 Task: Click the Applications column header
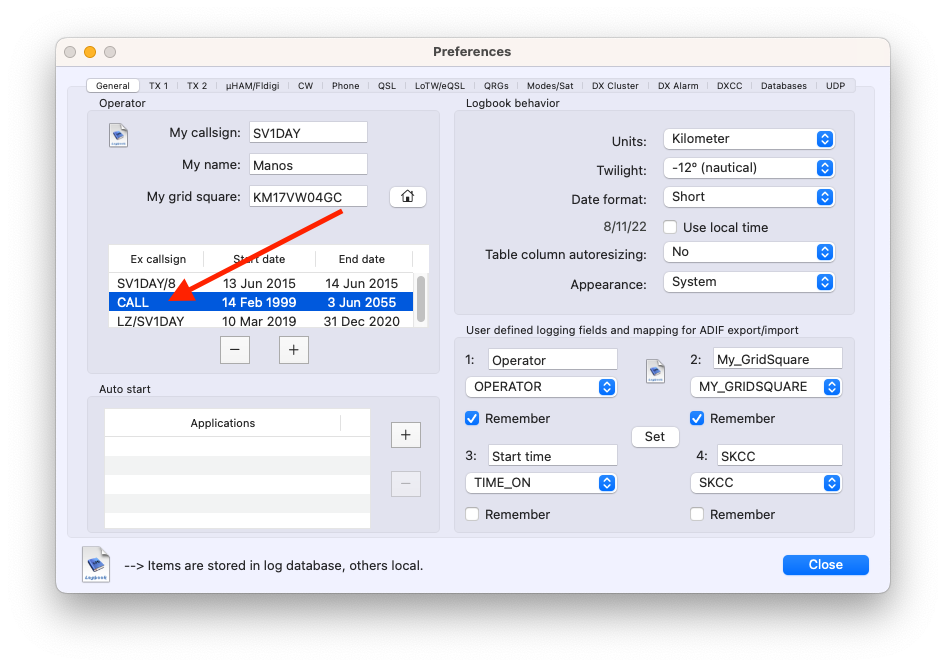tap(223, 423)
